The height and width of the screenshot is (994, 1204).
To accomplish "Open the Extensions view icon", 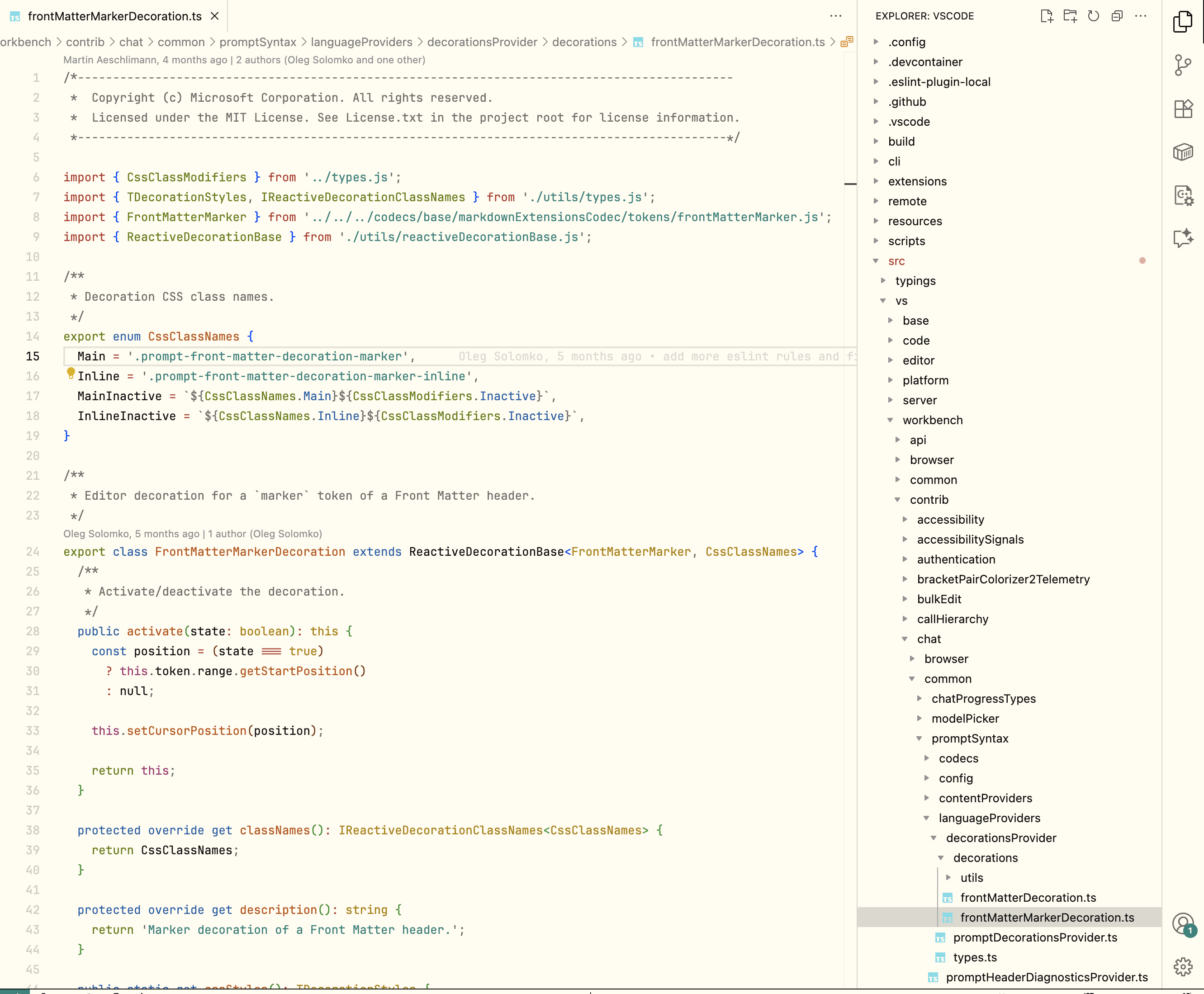I will [x=1182, y=109].
